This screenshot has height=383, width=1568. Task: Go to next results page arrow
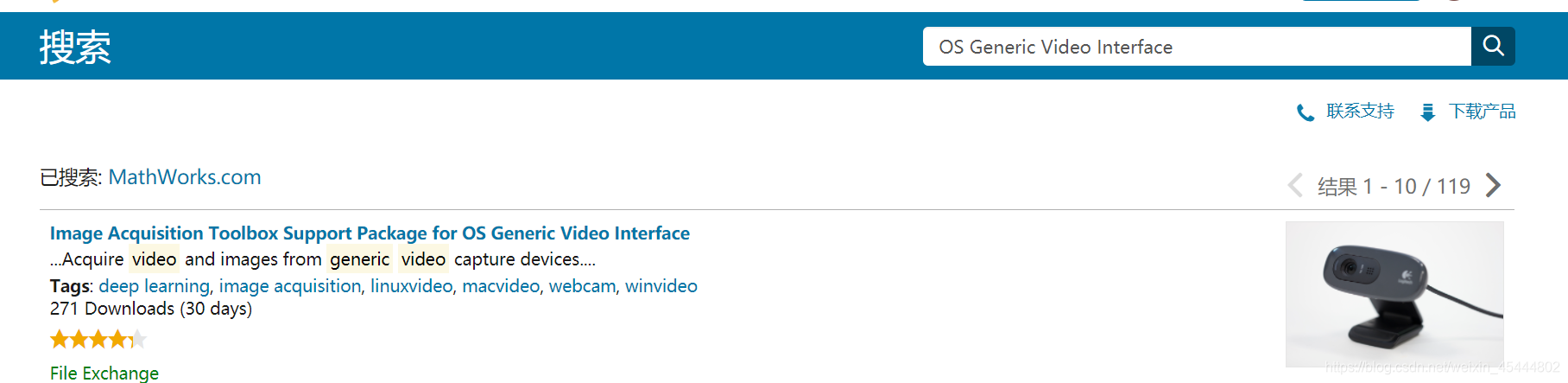point(1494,185)
